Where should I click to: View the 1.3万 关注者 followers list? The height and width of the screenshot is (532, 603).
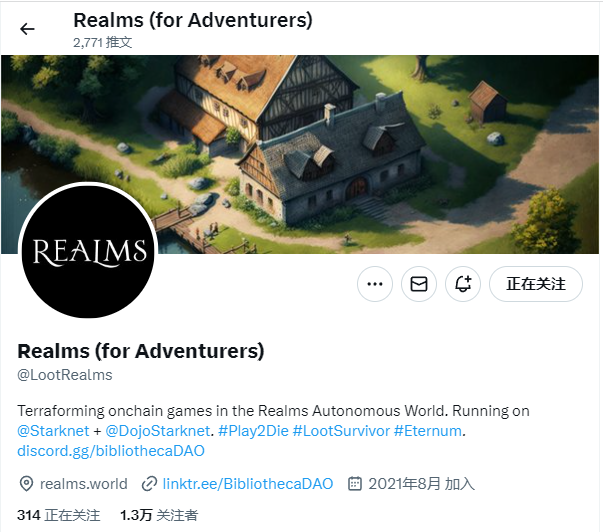coord(159,515)
